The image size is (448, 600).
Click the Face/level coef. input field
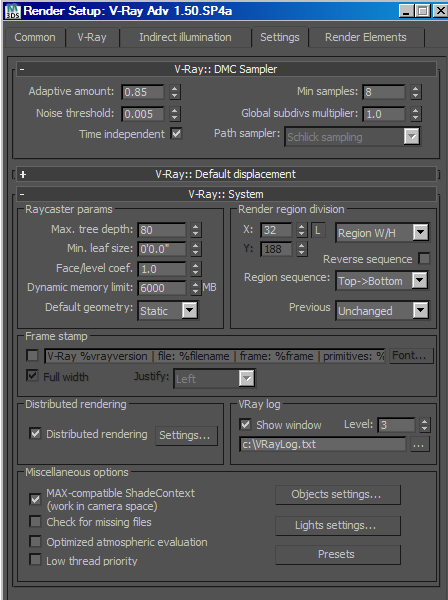pyautogui.click(x=162, y=269)
